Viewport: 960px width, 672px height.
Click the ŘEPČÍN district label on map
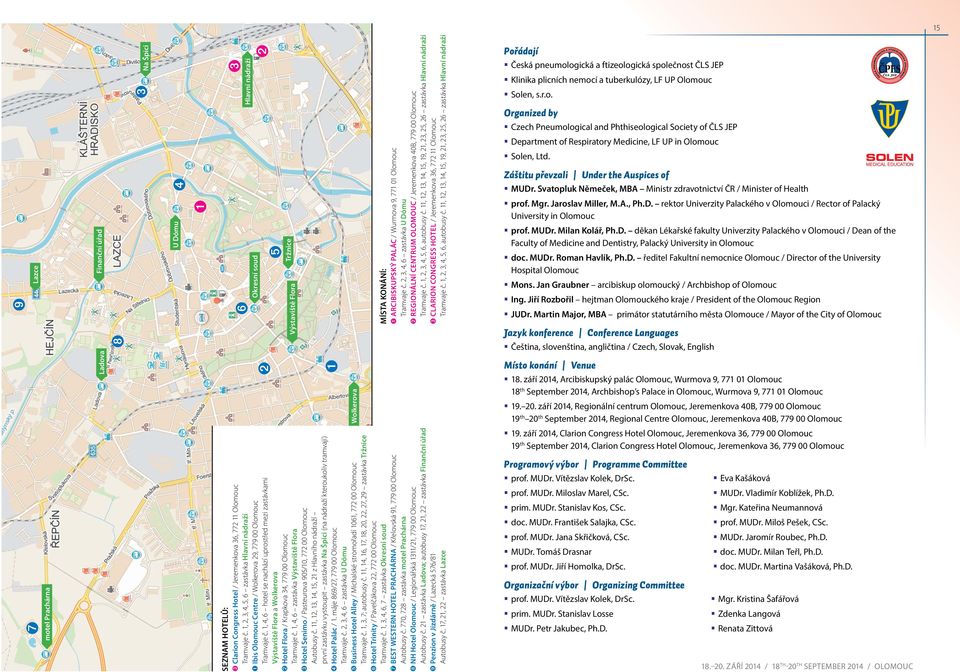click(56, 528)
